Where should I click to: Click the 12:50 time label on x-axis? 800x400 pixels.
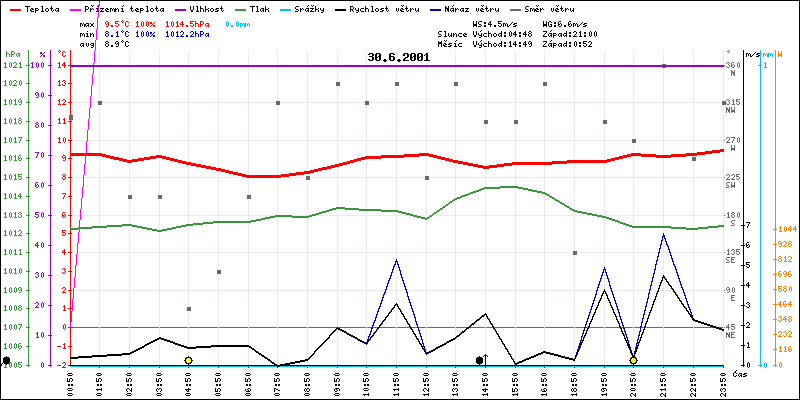tap(426, 379)
